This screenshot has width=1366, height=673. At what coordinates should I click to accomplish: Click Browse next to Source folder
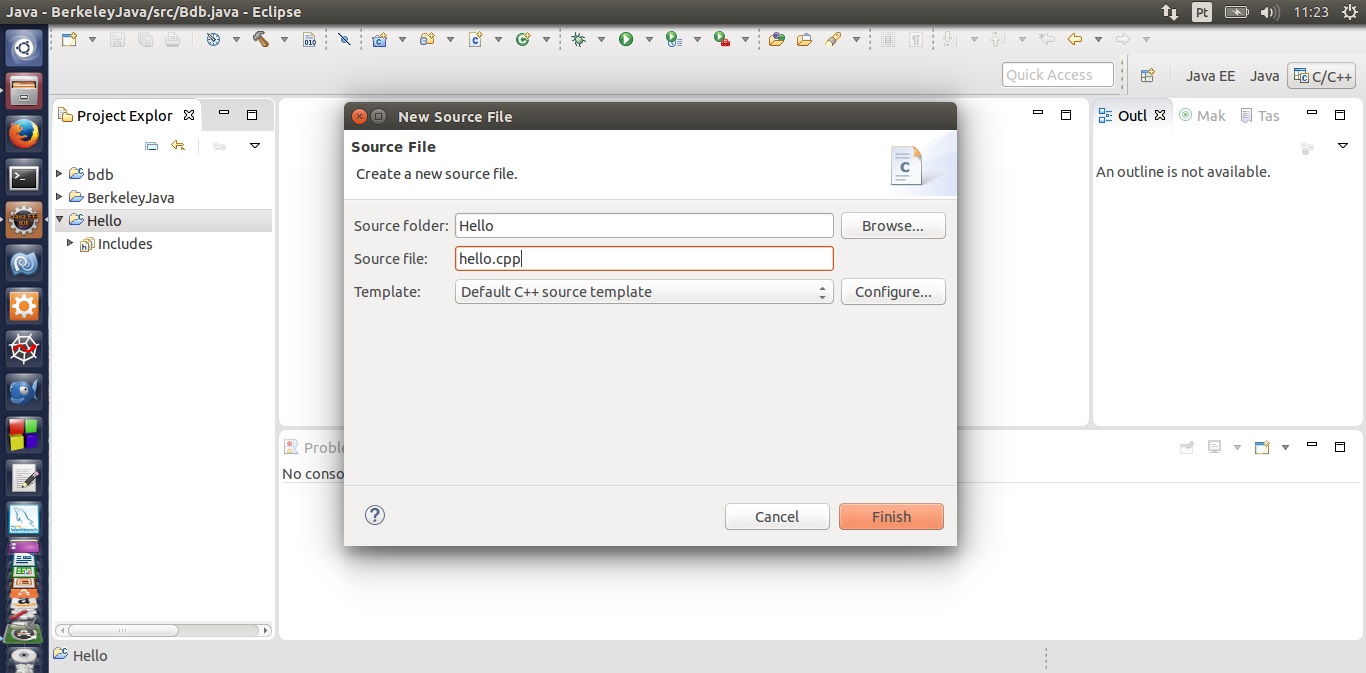[892, 226]
